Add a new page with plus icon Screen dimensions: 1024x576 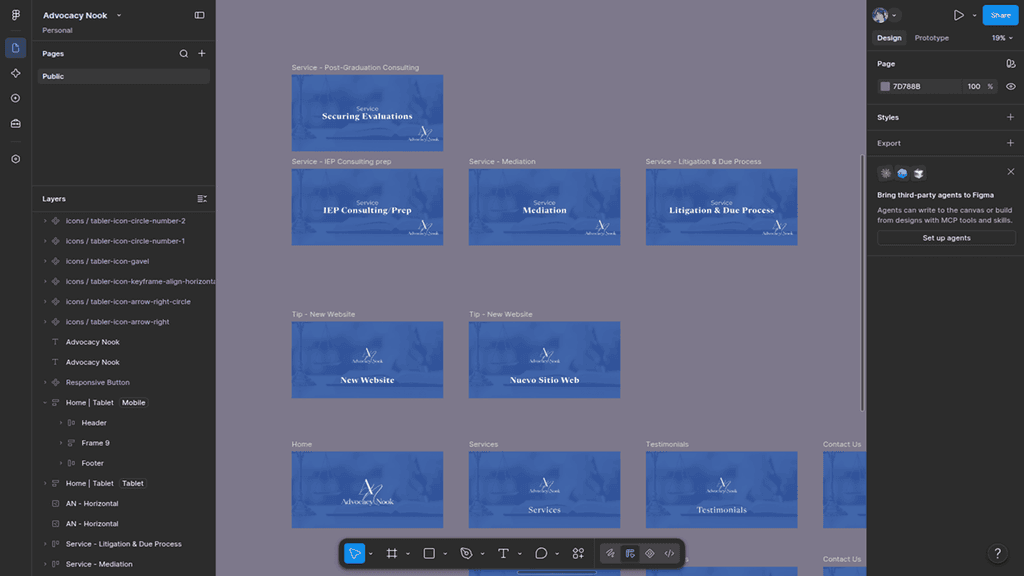[202, 54]
